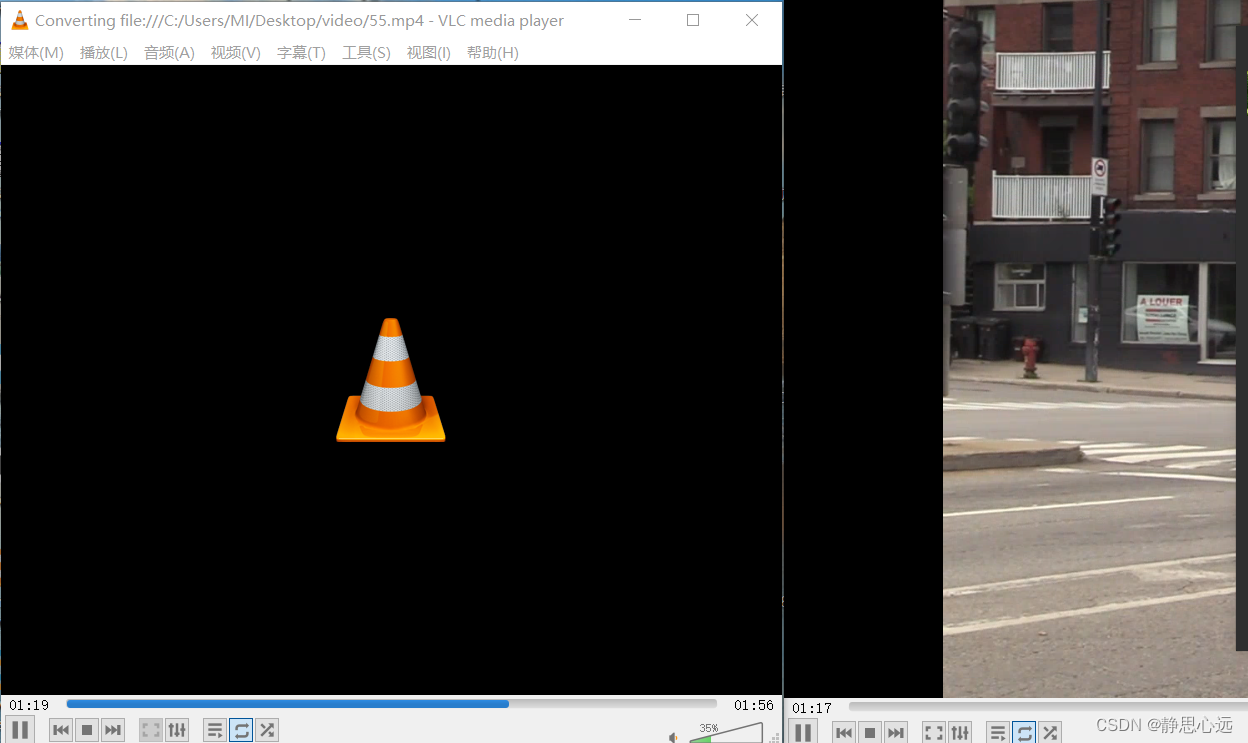Open the 帮助(H) menu

493,53
